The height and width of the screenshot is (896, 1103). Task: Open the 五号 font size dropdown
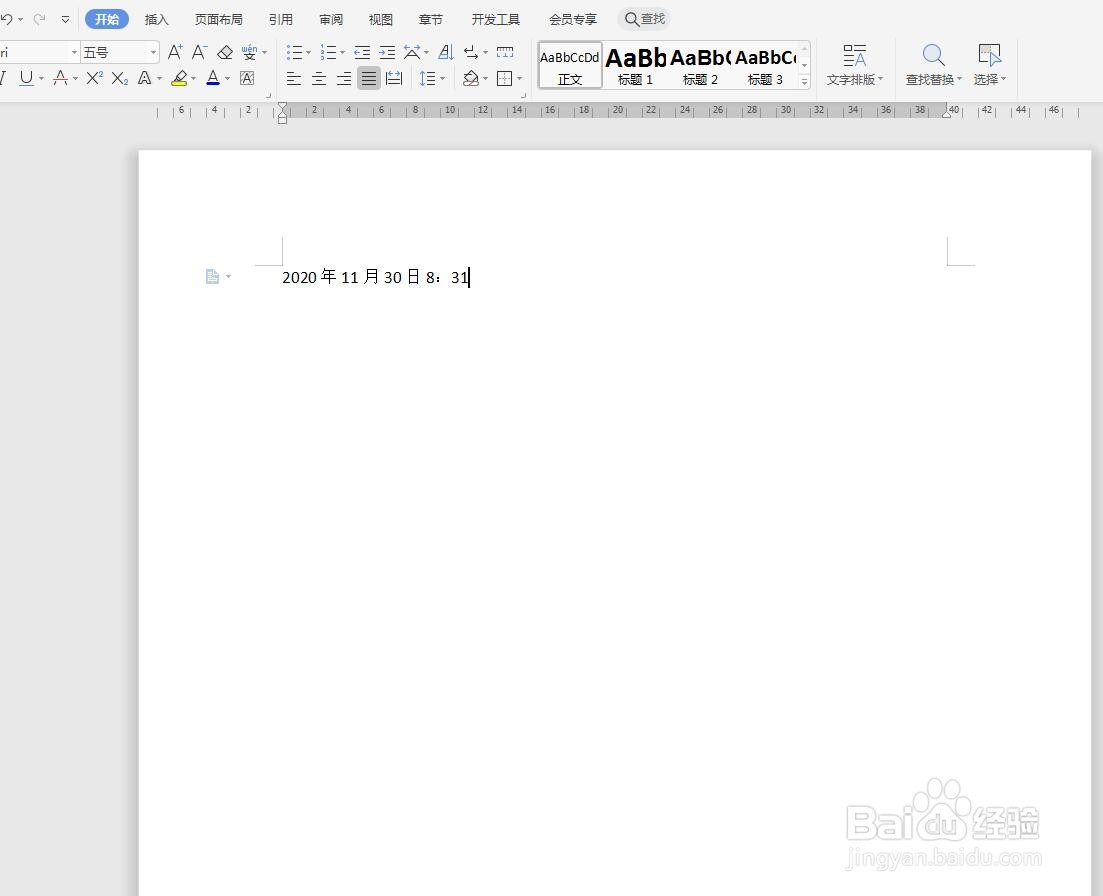point(153,52)
